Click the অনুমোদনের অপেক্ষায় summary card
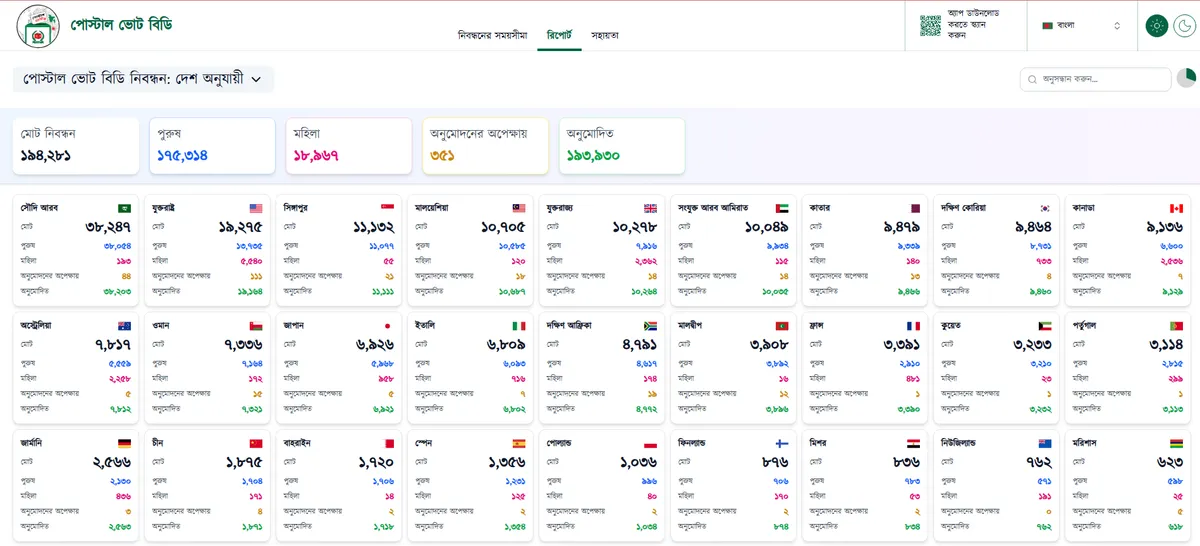This screenshot has width=1200, height=546. click(x=484, y=146)
